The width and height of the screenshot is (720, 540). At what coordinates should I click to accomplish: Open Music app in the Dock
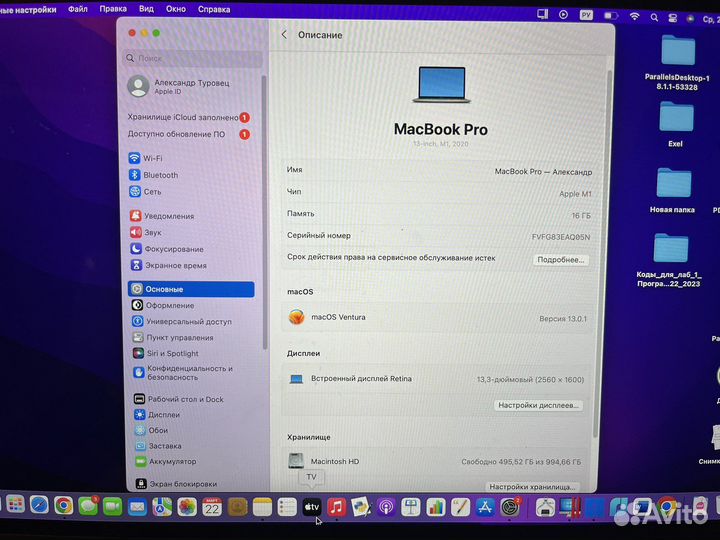337,507
